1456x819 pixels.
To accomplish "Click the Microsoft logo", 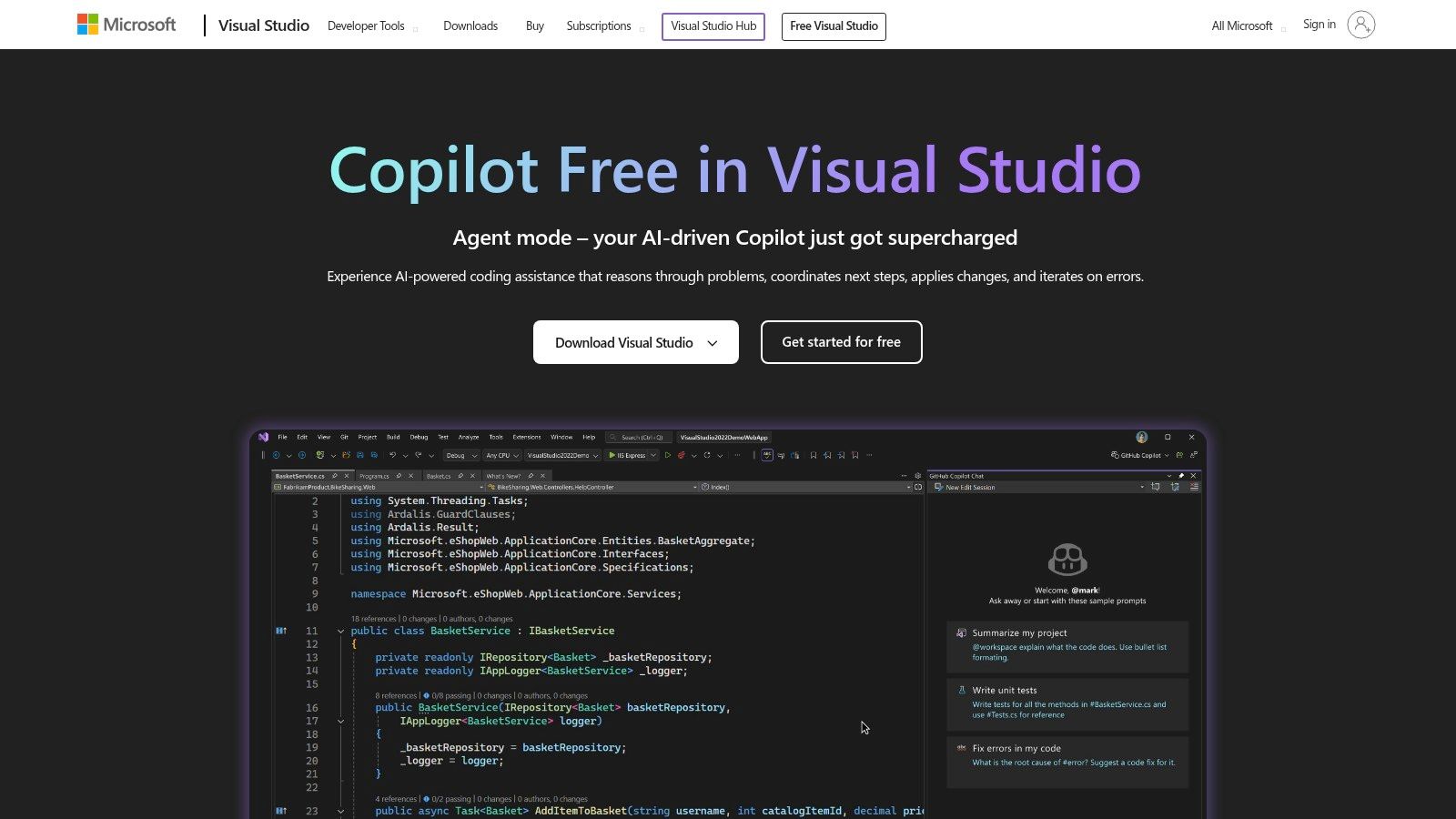I will (x=126, y=25).
